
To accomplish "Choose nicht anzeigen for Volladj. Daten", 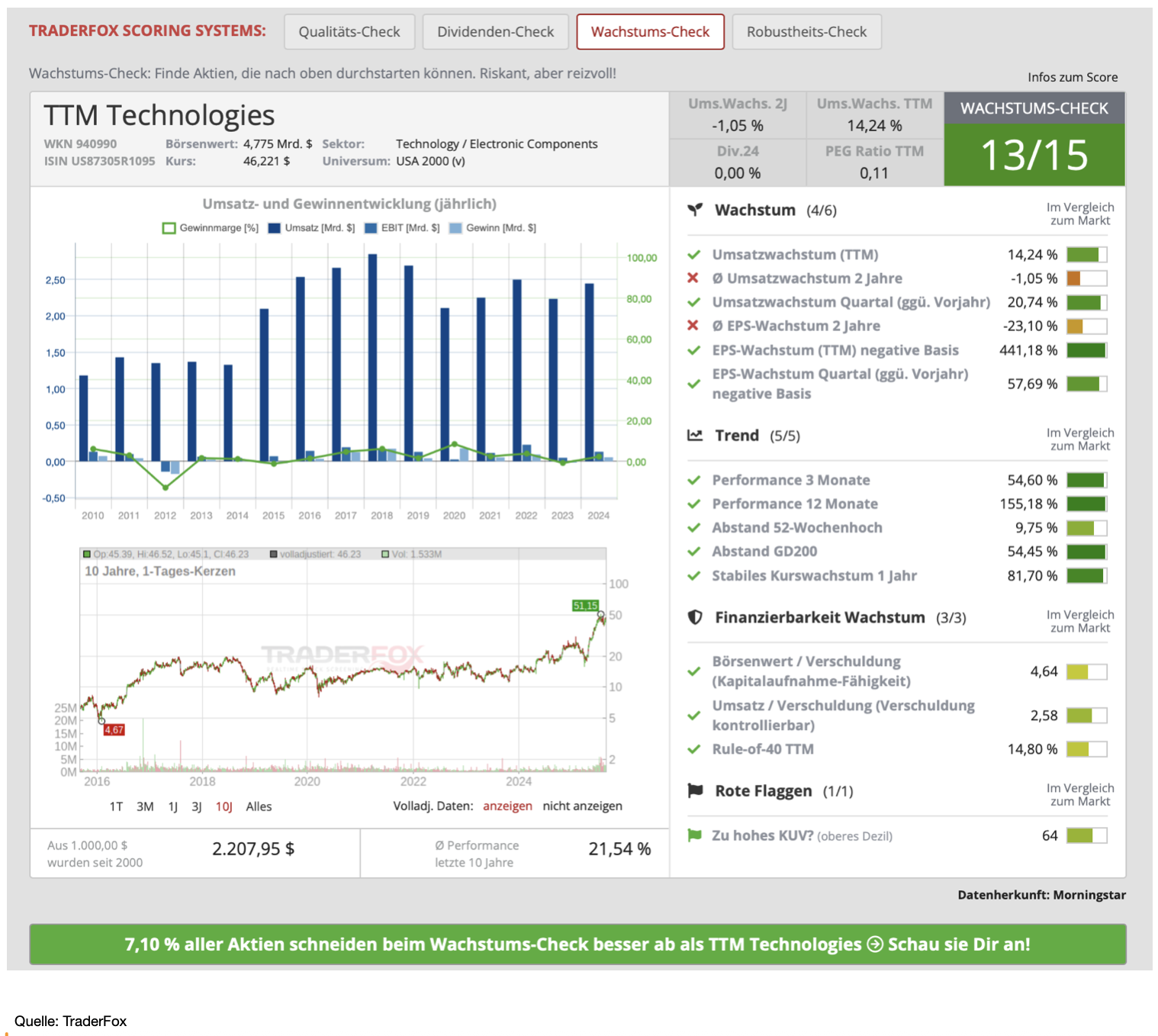I will tap(582, 806).
